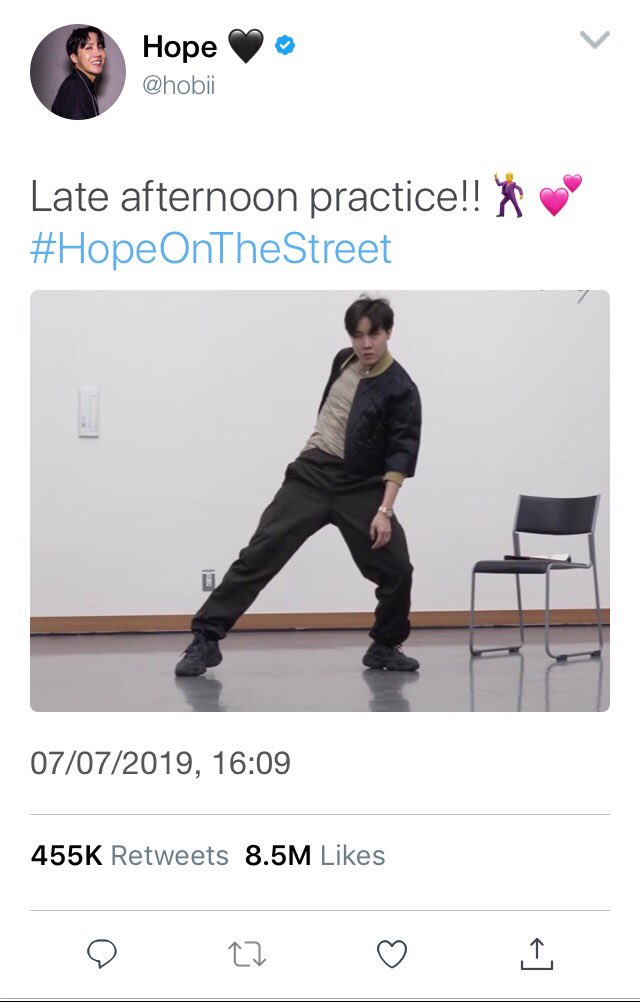The image size is (640, 1002).
Task: Click the word Likes
Action: point(353,855)
